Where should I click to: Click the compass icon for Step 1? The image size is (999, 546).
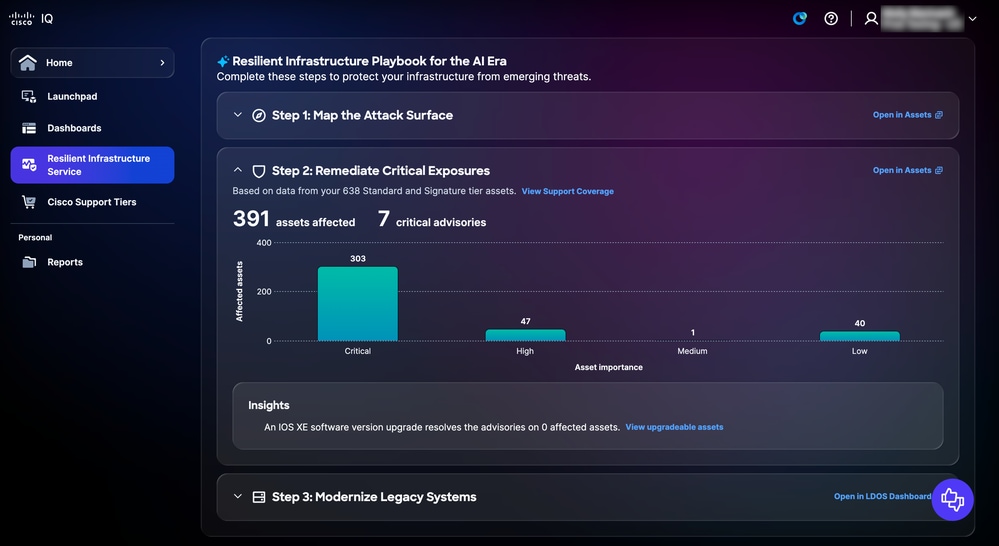(x=259, y=115)
